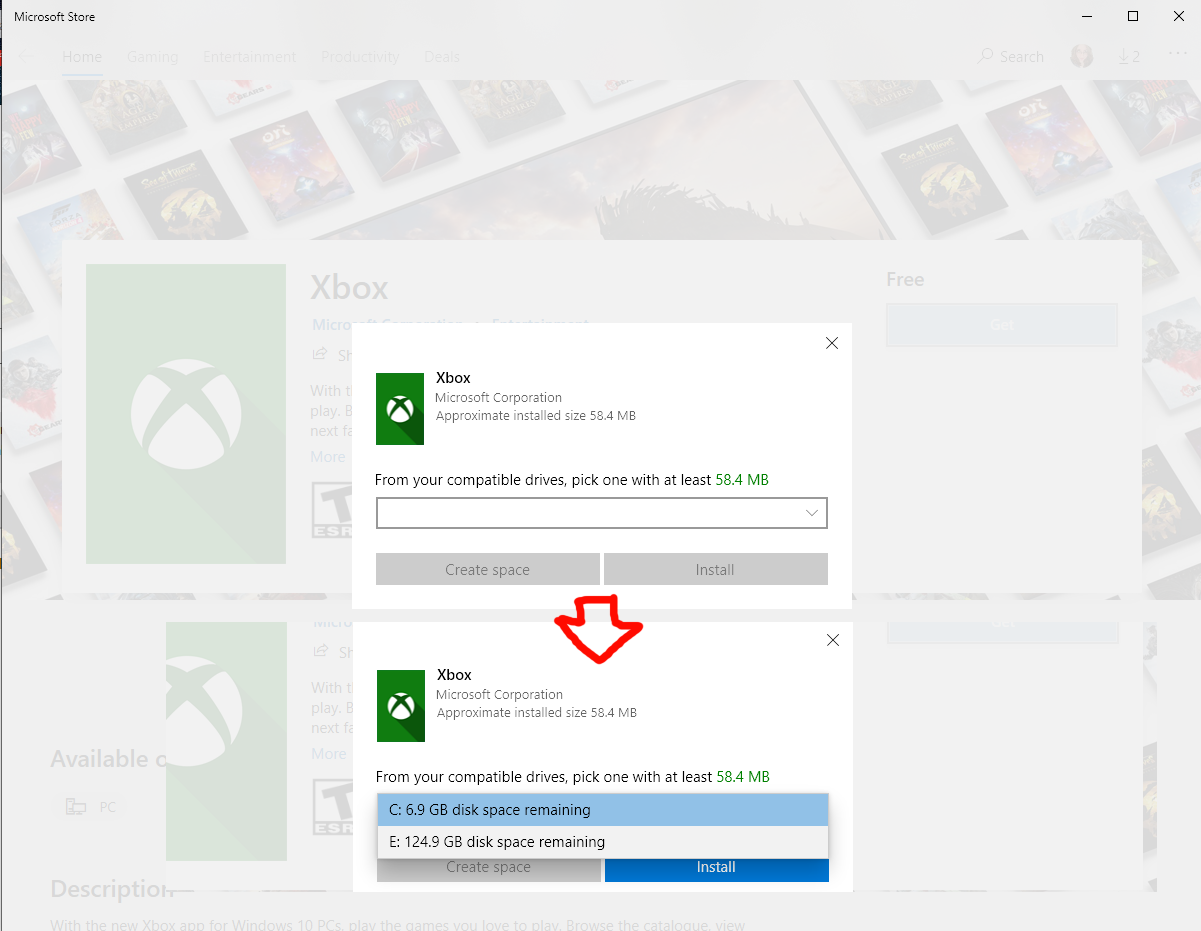Click the Get button under Free

[1002, 325]
